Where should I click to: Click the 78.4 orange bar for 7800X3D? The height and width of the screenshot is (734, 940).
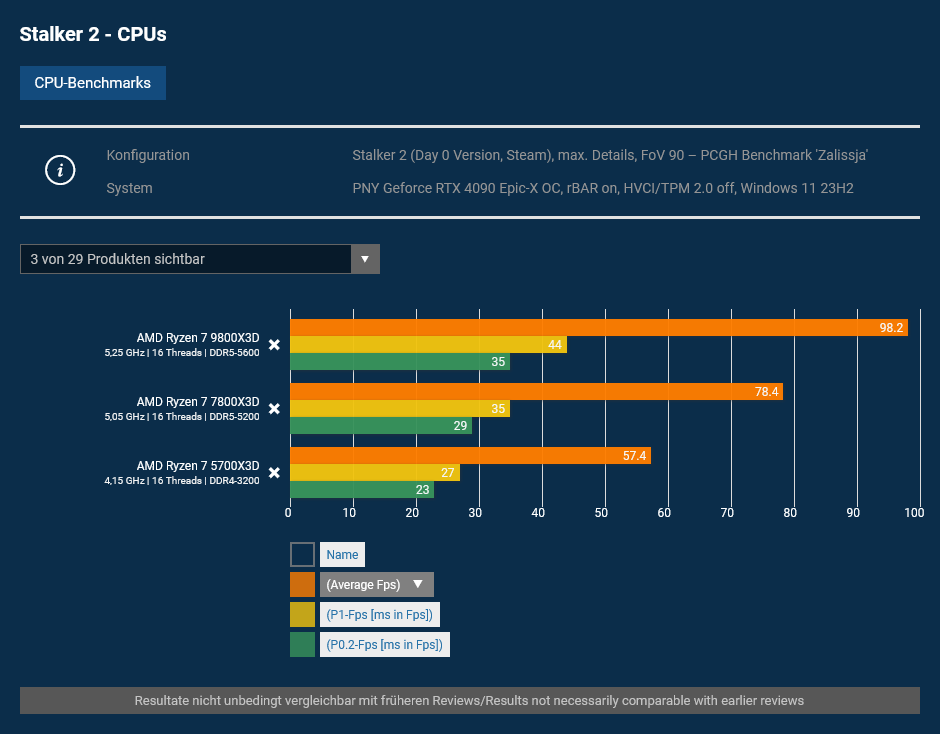tap(537, 392)
